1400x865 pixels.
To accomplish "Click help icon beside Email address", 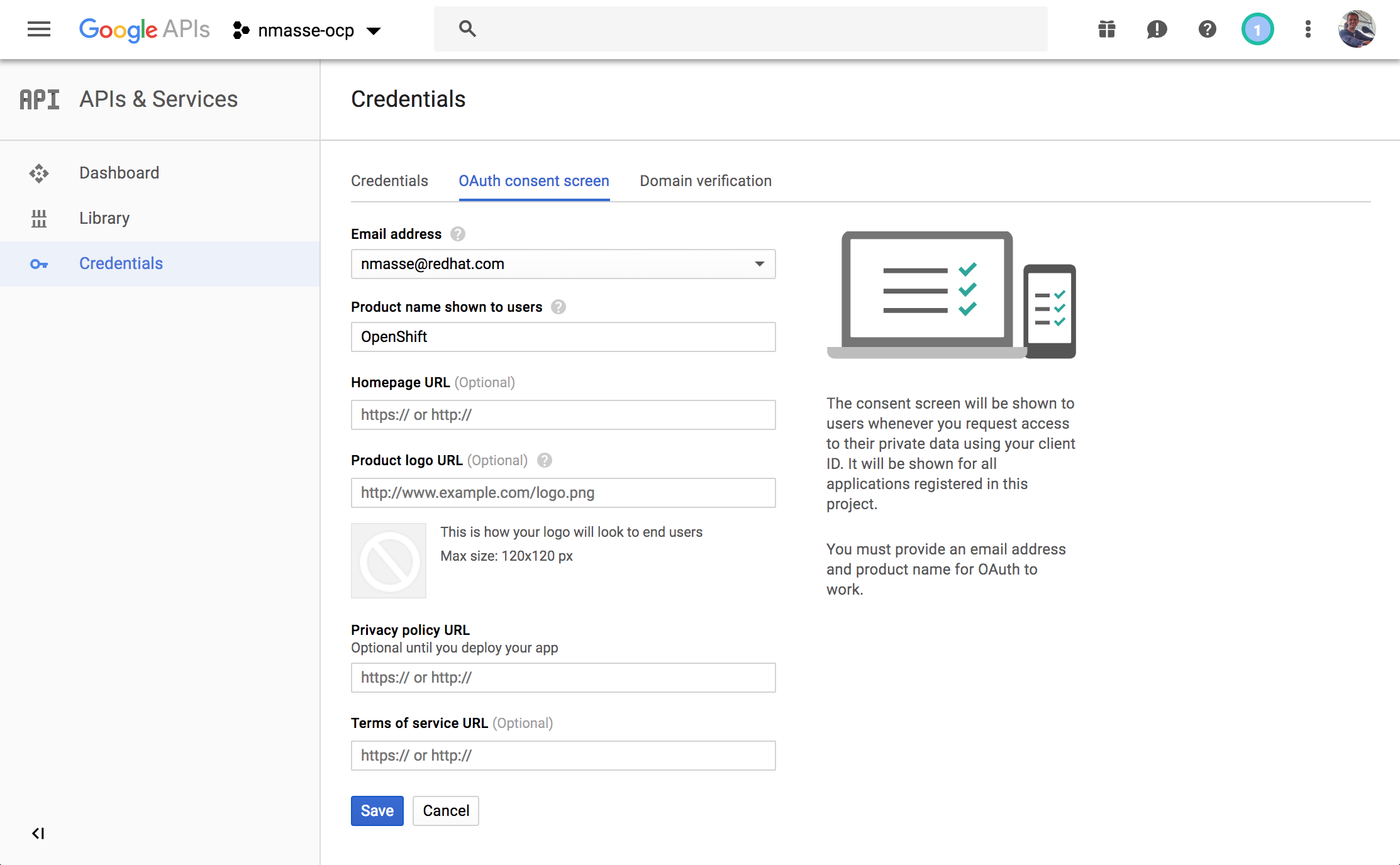I will tap(458, 234).
